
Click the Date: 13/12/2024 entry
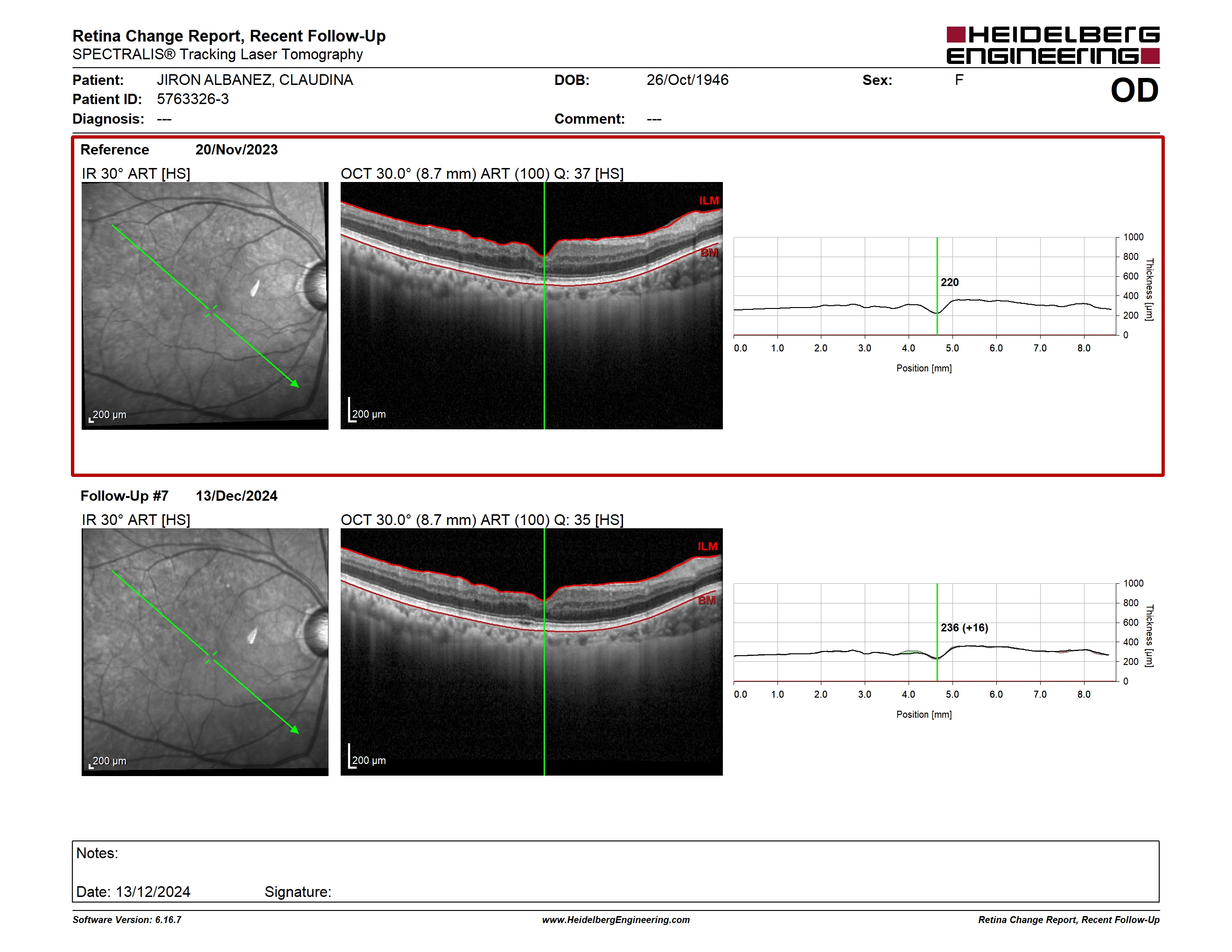(x=133, y=892)
